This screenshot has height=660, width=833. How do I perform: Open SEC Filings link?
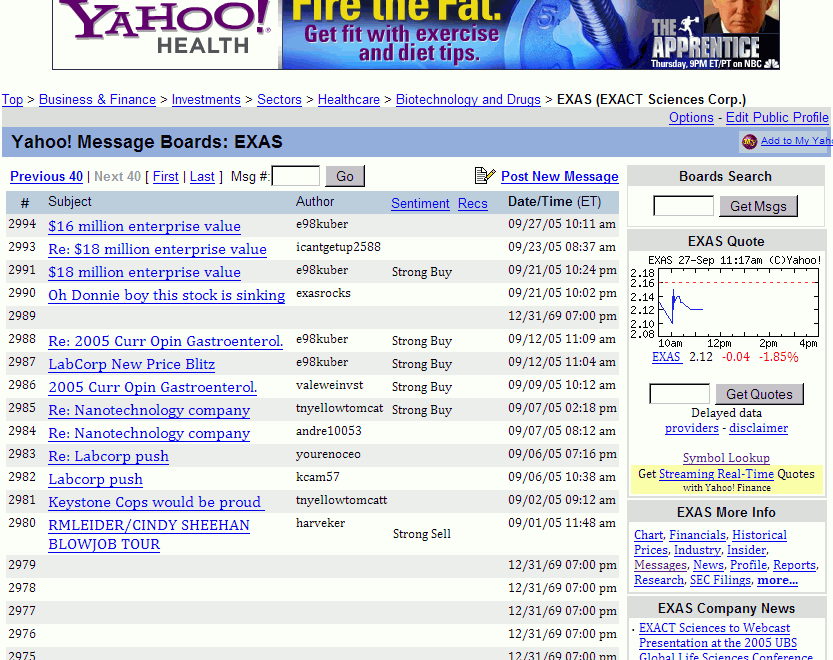[x=720, y=580]
